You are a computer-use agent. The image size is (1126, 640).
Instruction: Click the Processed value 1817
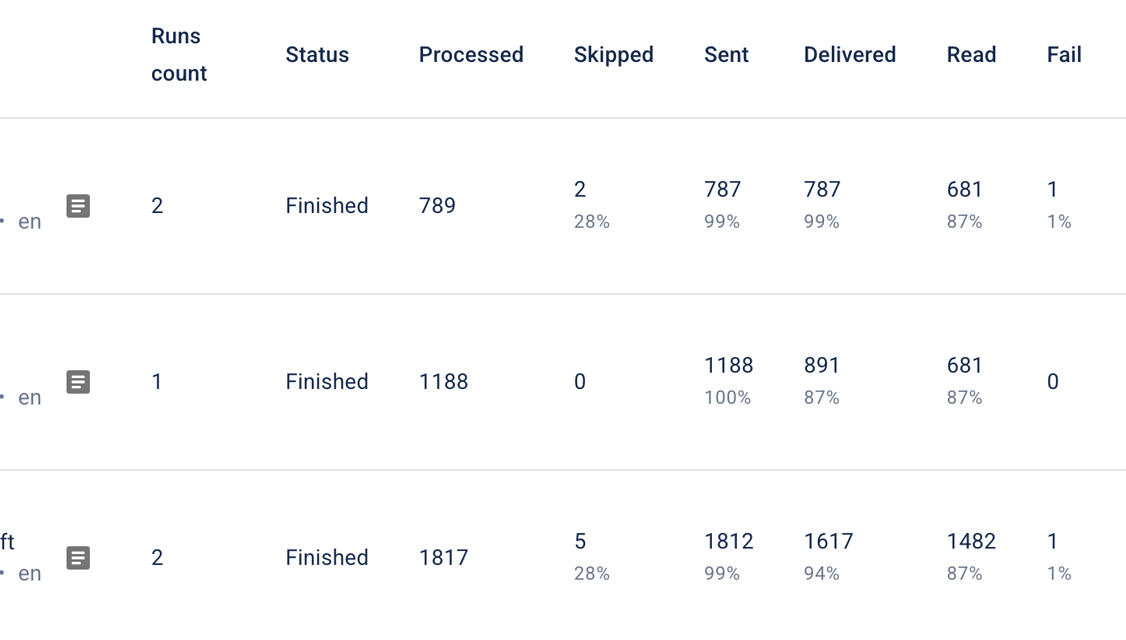pyautogui.click(x=443, y=558)
